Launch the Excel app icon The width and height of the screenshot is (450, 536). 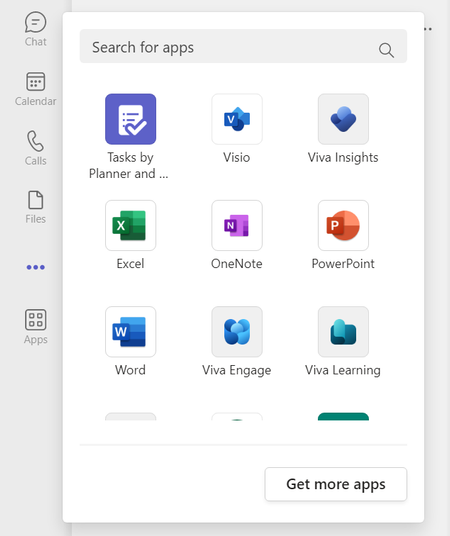pyautogui.click(x=131, y=225)
